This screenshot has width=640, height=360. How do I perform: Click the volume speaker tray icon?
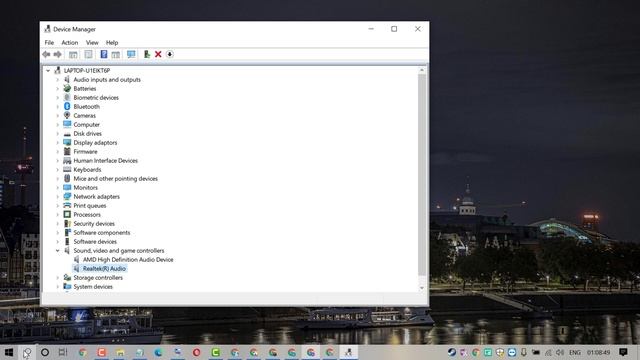click(x=560, y=352)
